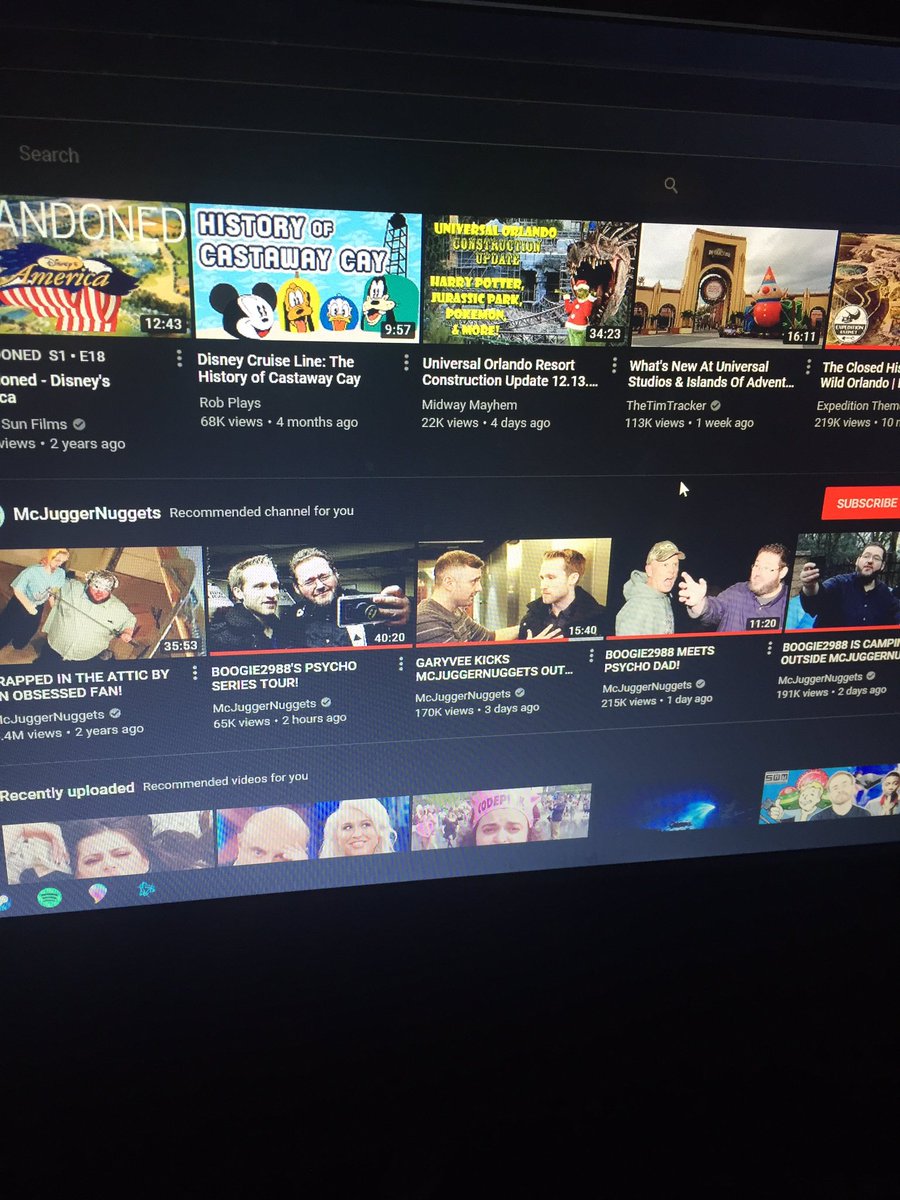
Task: Open 'Universal Orlando Resort Construction Update' title
Action: coord(511,372)
